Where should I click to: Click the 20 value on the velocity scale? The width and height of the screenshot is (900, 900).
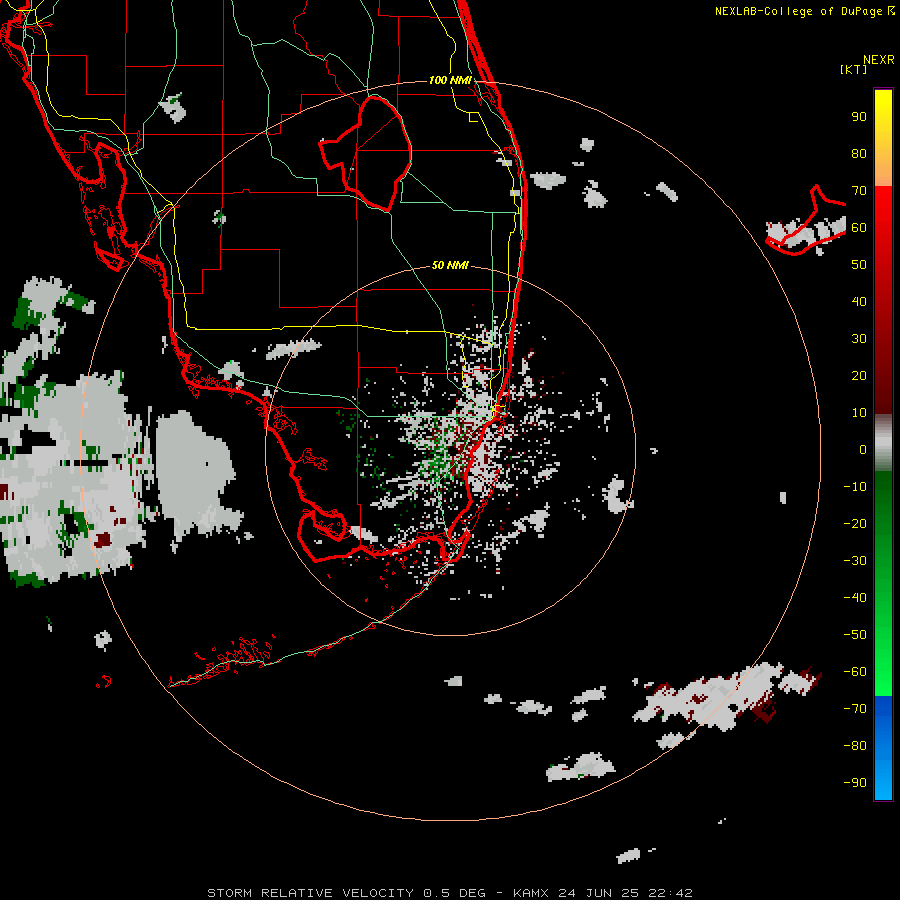[859, 375]
